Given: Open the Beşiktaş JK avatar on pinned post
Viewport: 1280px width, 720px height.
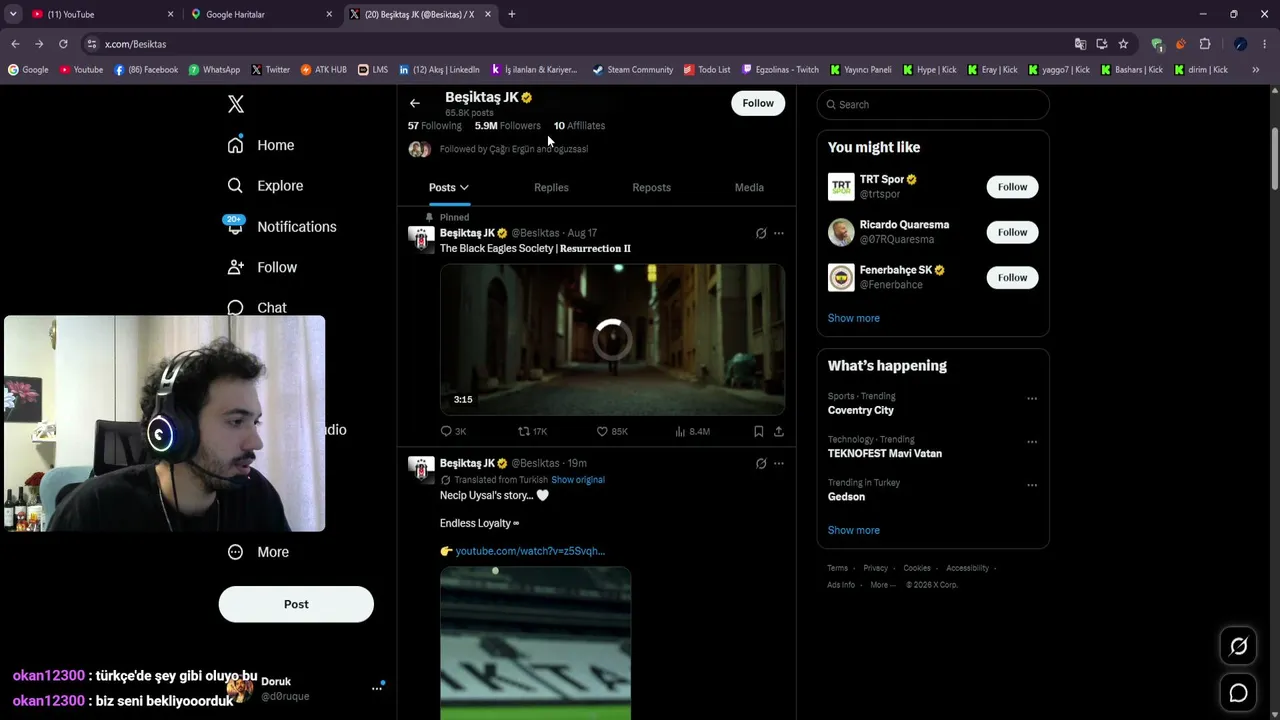Looking at the screenshot, I should point(422,240).
